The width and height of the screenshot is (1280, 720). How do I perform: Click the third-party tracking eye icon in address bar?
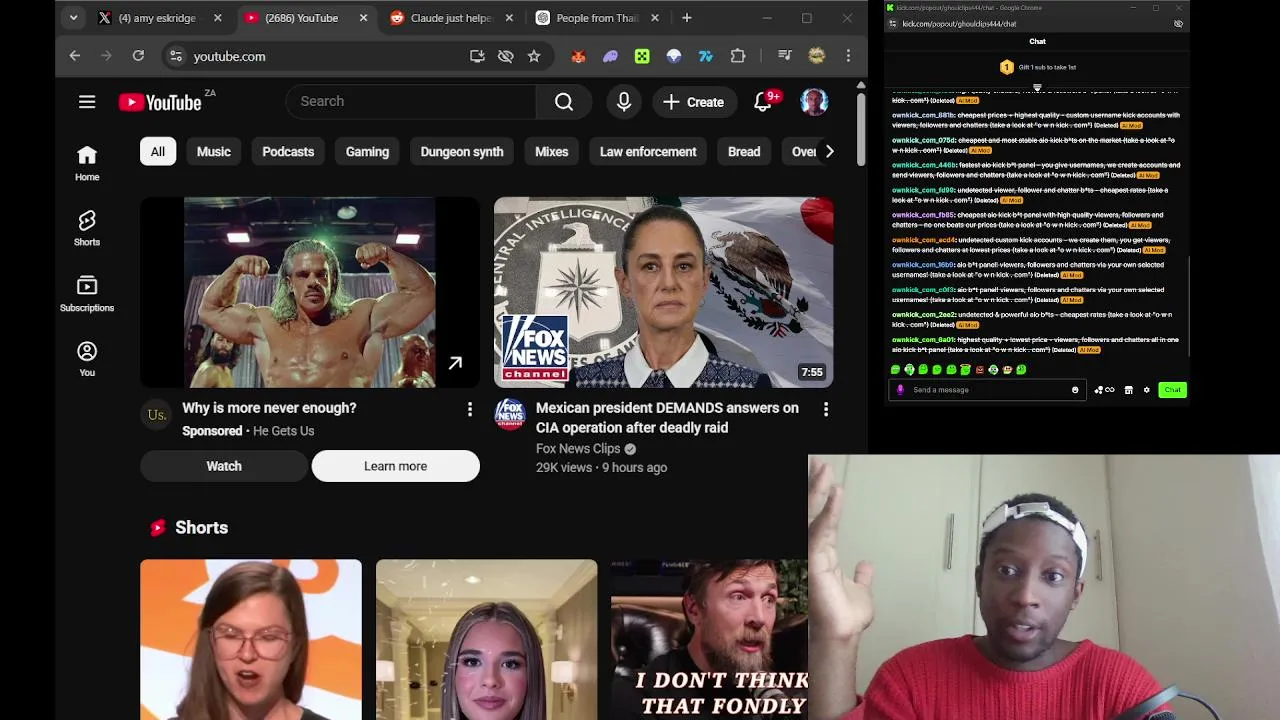coord(506,56)
